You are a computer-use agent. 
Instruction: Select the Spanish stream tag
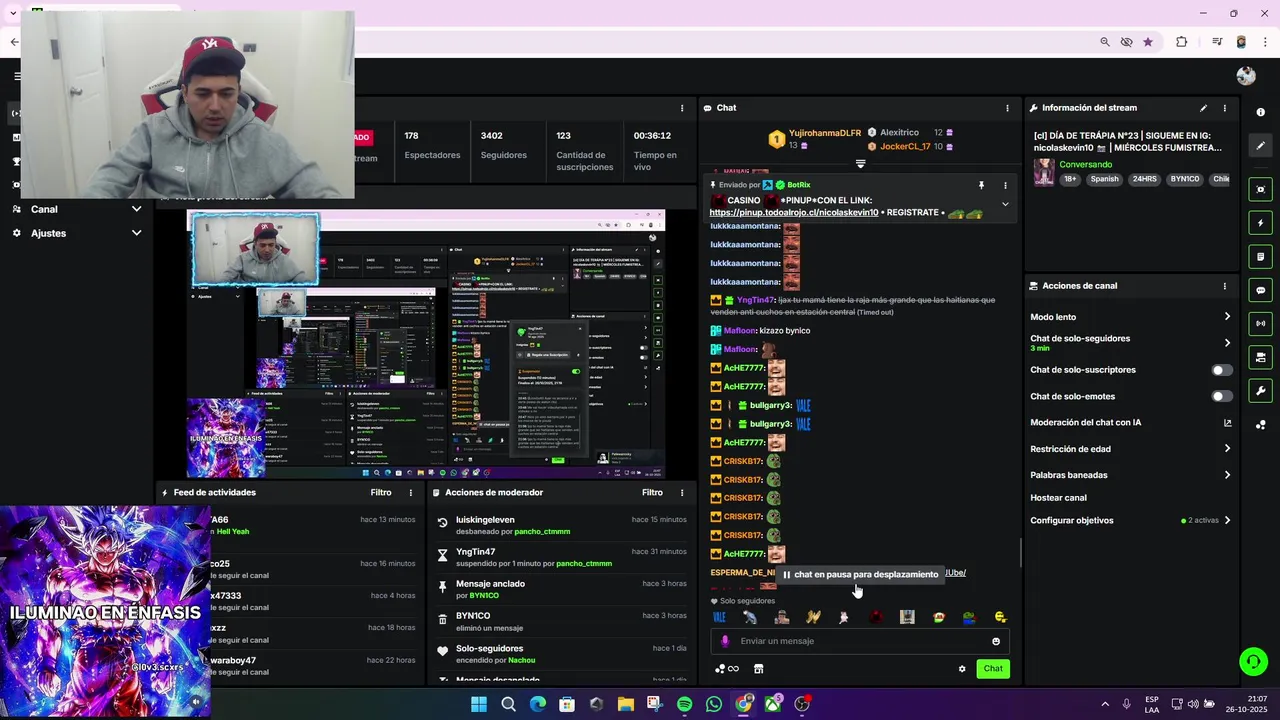click(x=1104, y=180)
